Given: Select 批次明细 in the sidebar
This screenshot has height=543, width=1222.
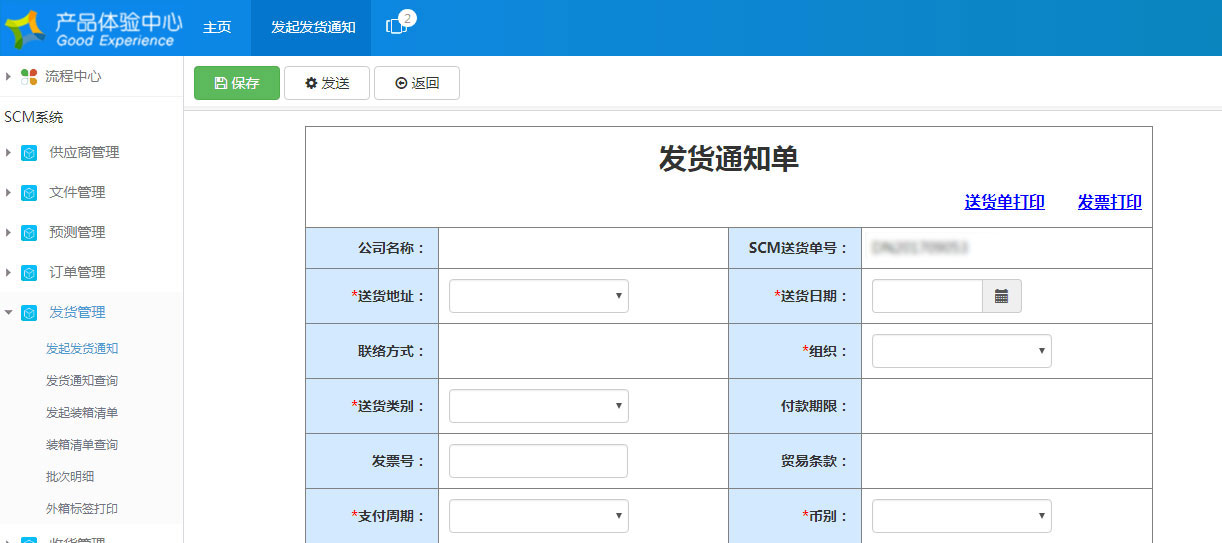Looking at the screenshot, I should [70, 477].
